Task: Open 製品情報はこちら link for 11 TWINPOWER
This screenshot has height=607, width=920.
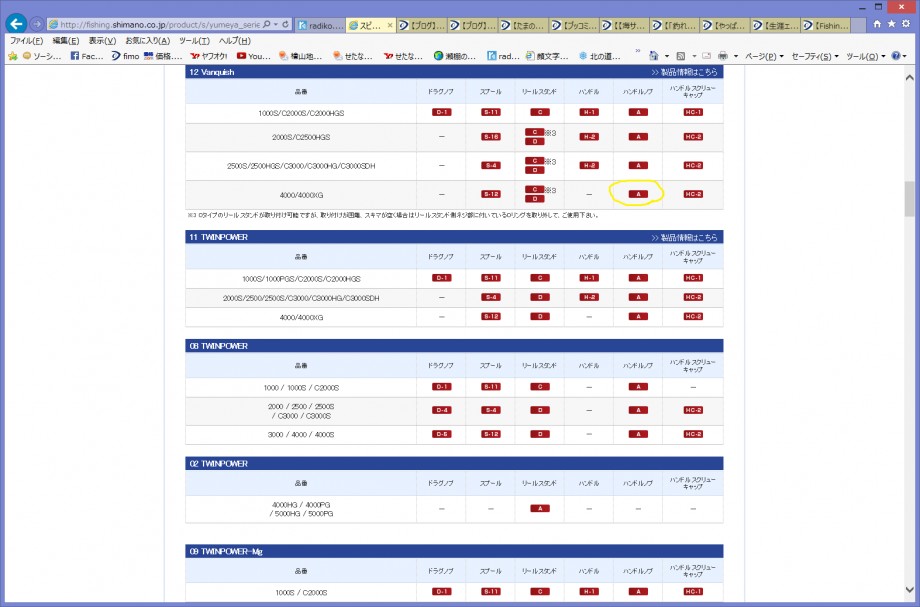Action: click(x=684, y=238)
